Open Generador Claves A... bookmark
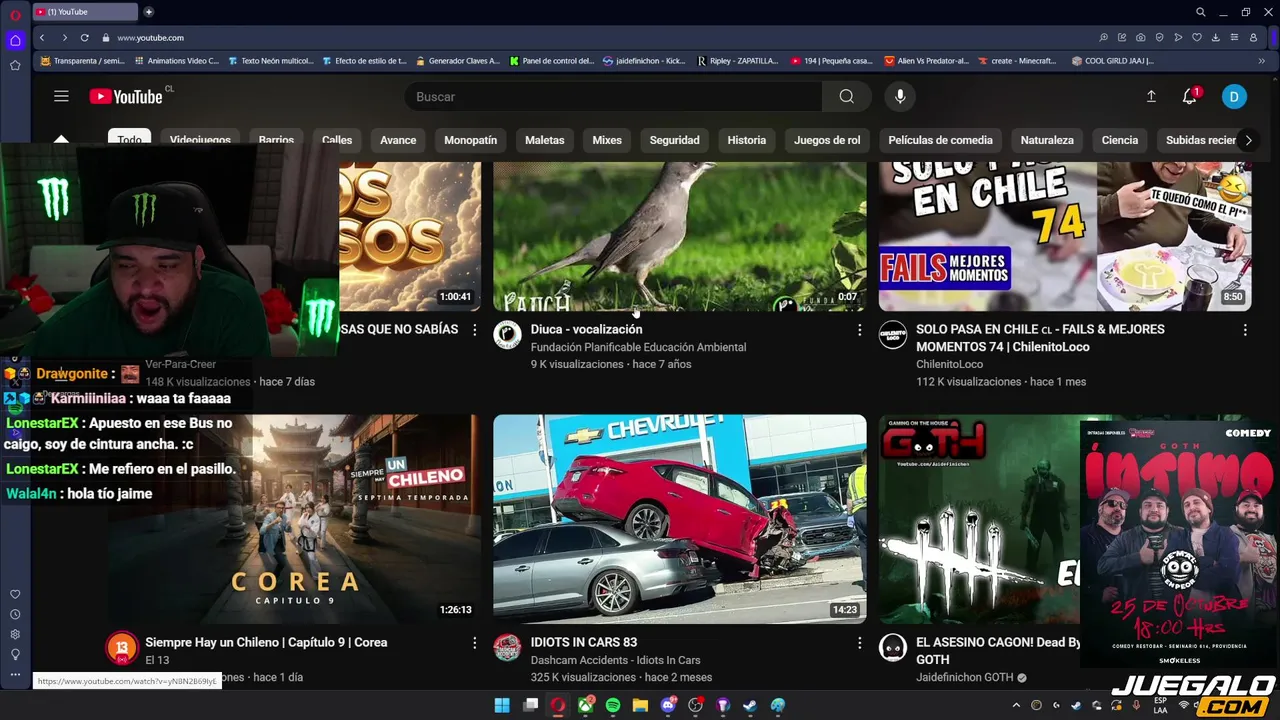The image size is (1280, 720). click(x=457, y=60)
